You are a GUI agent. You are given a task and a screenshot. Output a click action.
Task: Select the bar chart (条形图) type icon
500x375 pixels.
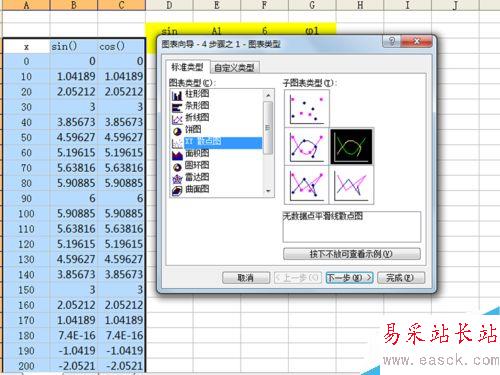(177, 107)
